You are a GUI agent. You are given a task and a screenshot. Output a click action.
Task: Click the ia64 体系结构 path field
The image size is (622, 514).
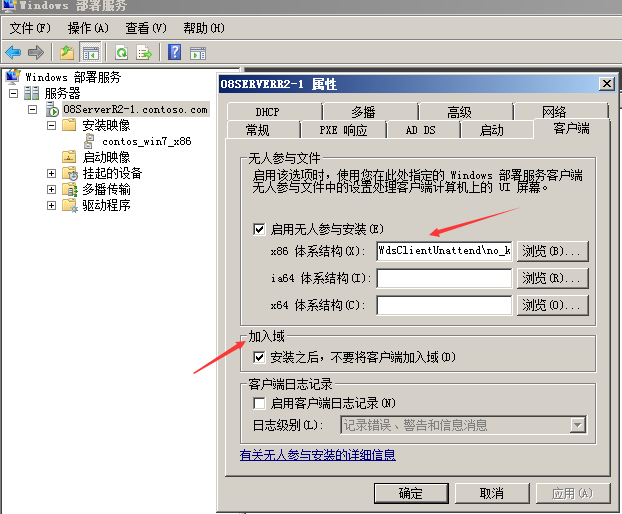(444, 278)
